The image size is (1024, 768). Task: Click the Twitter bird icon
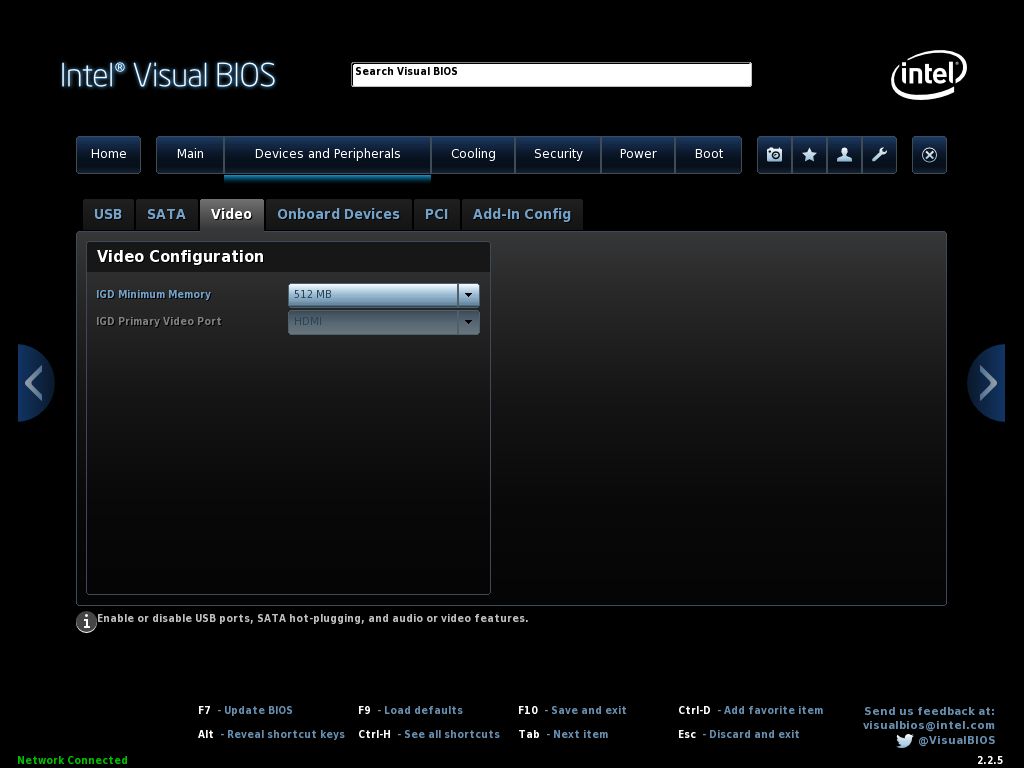coord(904,741)
